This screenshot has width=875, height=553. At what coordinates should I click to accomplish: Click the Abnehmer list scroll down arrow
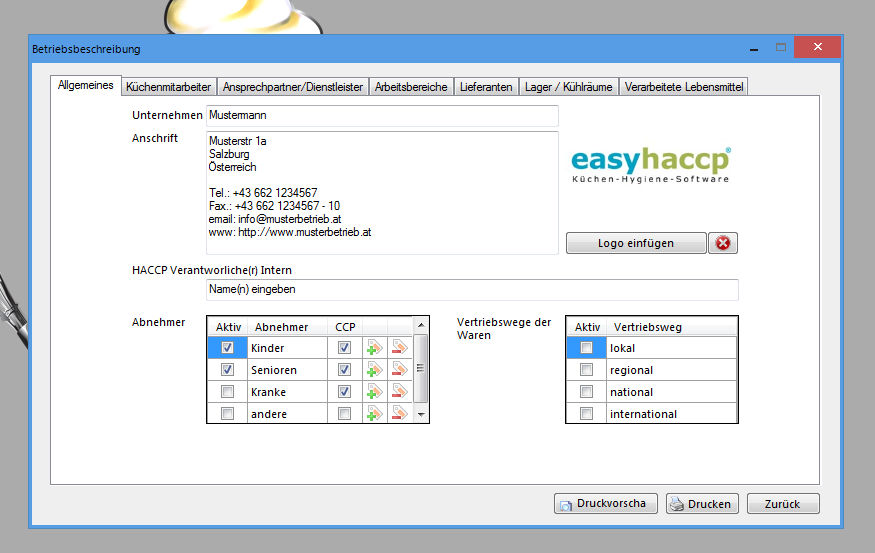[421, 415]
